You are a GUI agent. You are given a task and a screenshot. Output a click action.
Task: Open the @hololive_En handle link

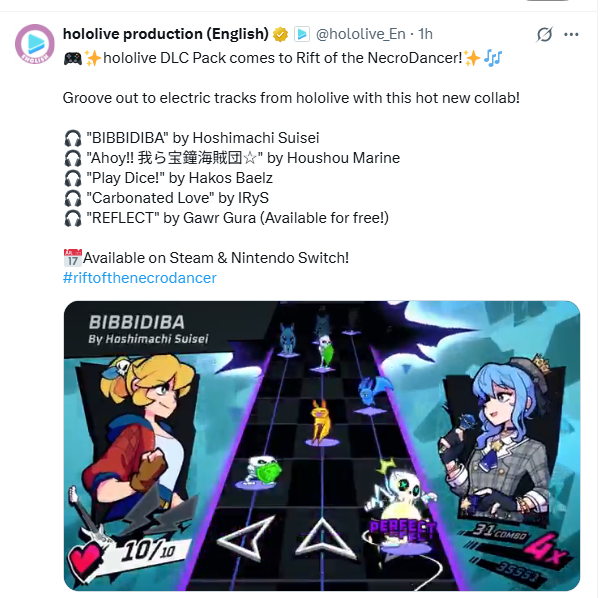[360, 34]
